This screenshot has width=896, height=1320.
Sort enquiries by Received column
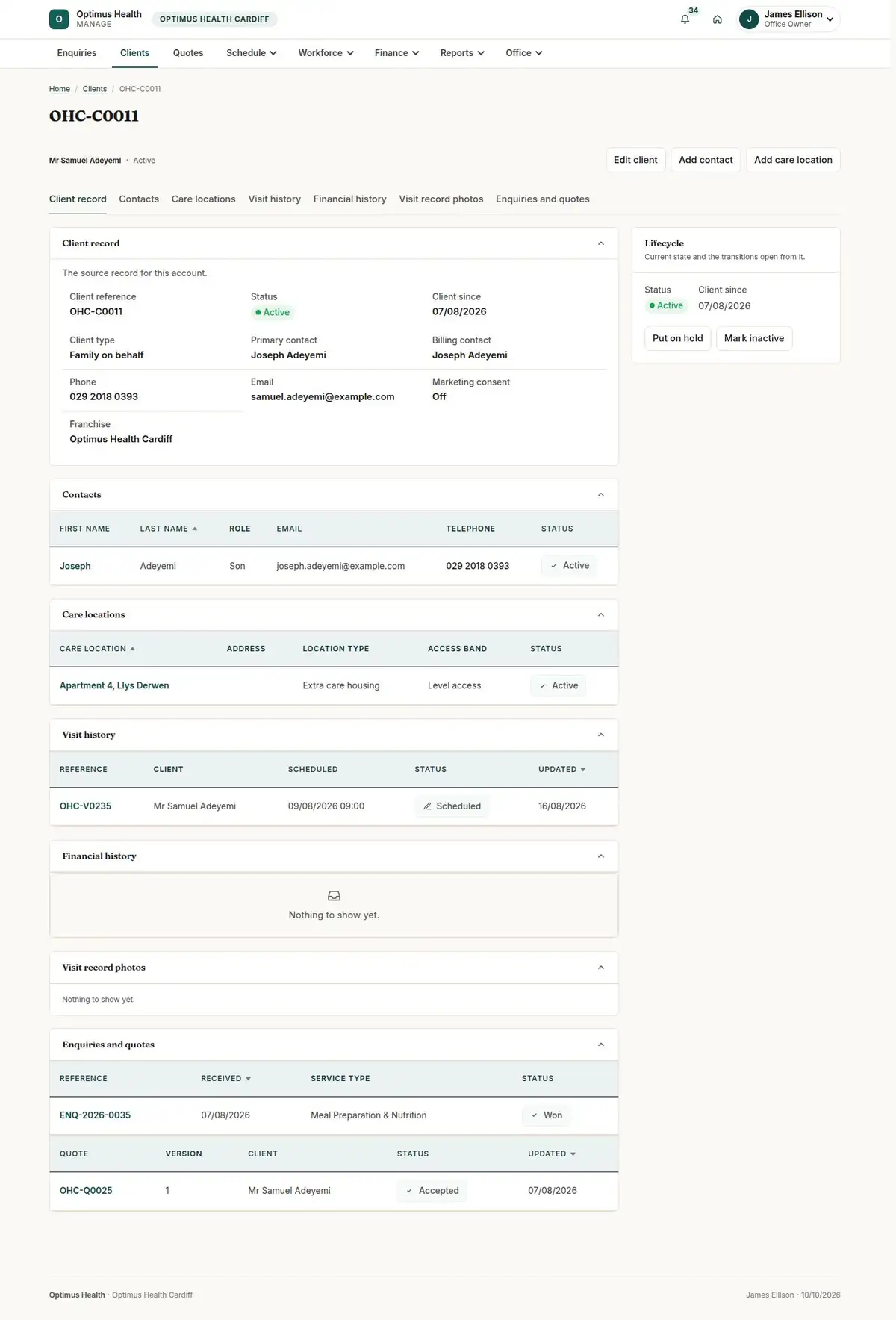pos(226,1079)
